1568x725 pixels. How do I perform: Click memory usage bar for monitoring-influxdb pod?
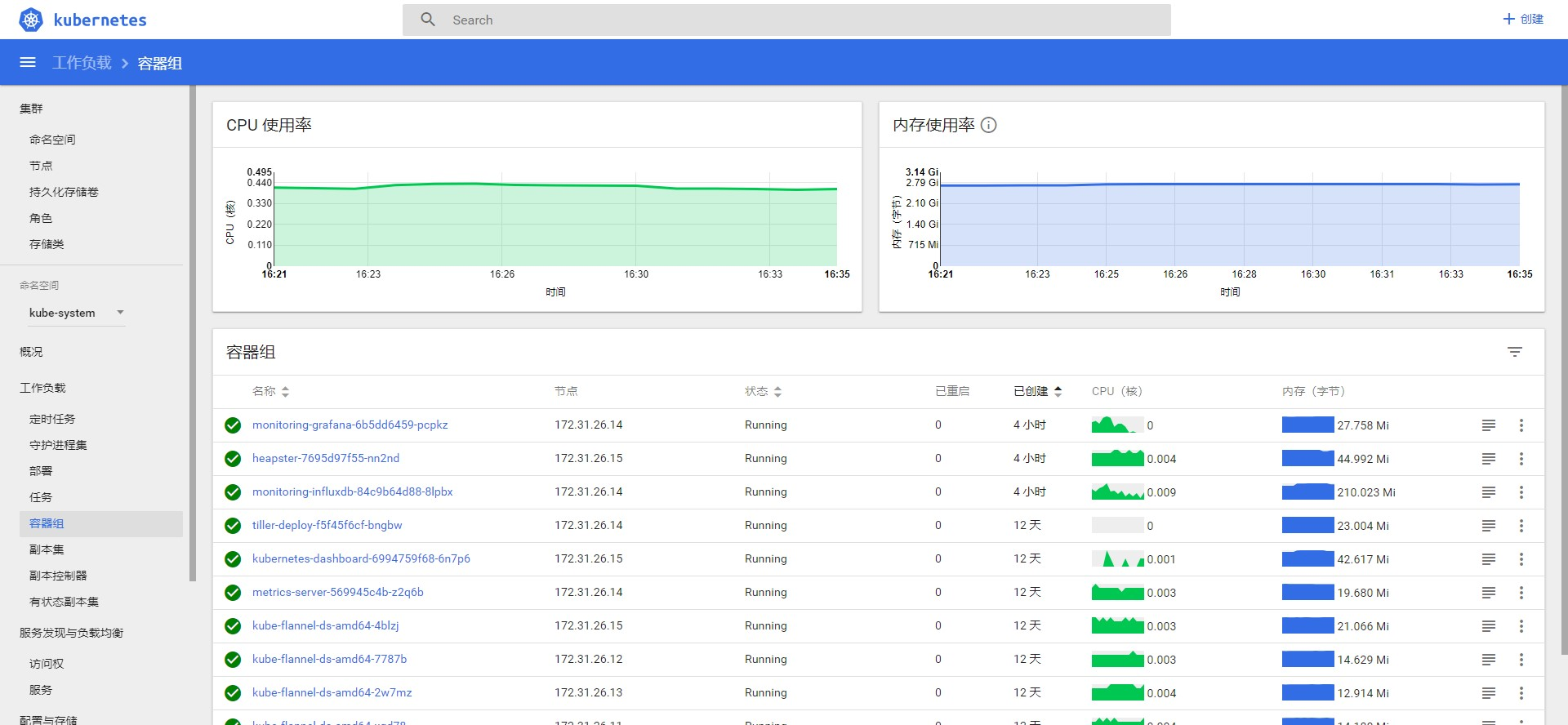pos(1307,492)
